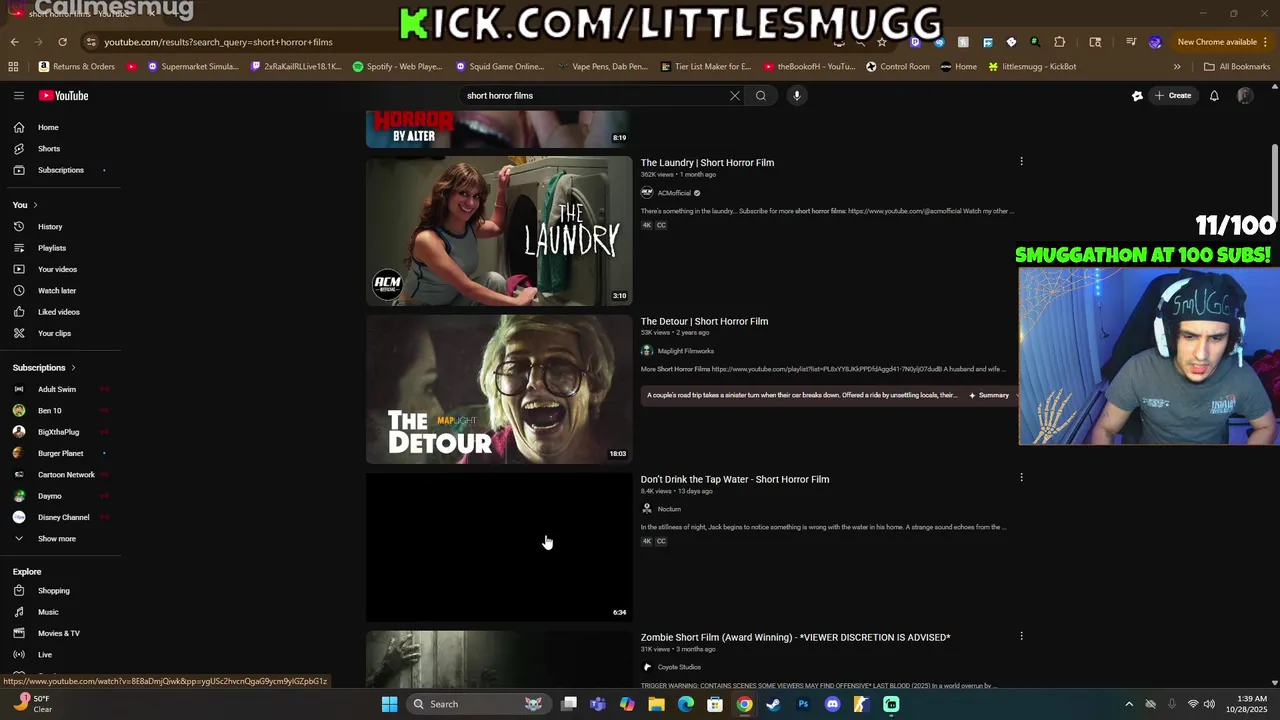Open the All Bookmarks folder
This screenshot has height=720, width=1280.
point(1237,67)
